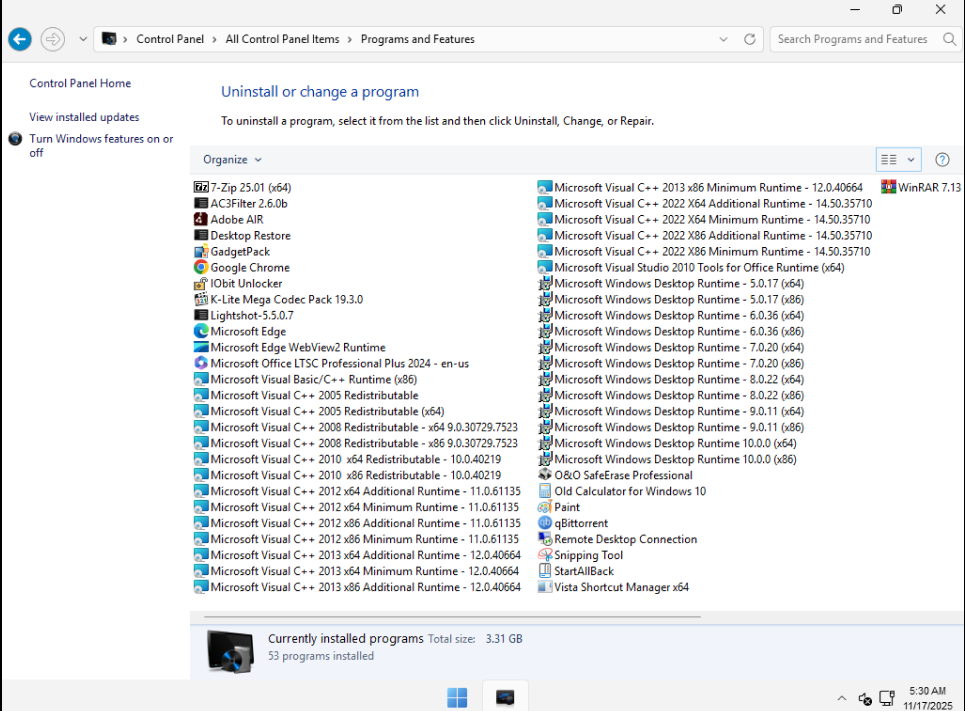The image size is (965, 711).
Task: Click the qBittorrent icon
Action: 545,523
